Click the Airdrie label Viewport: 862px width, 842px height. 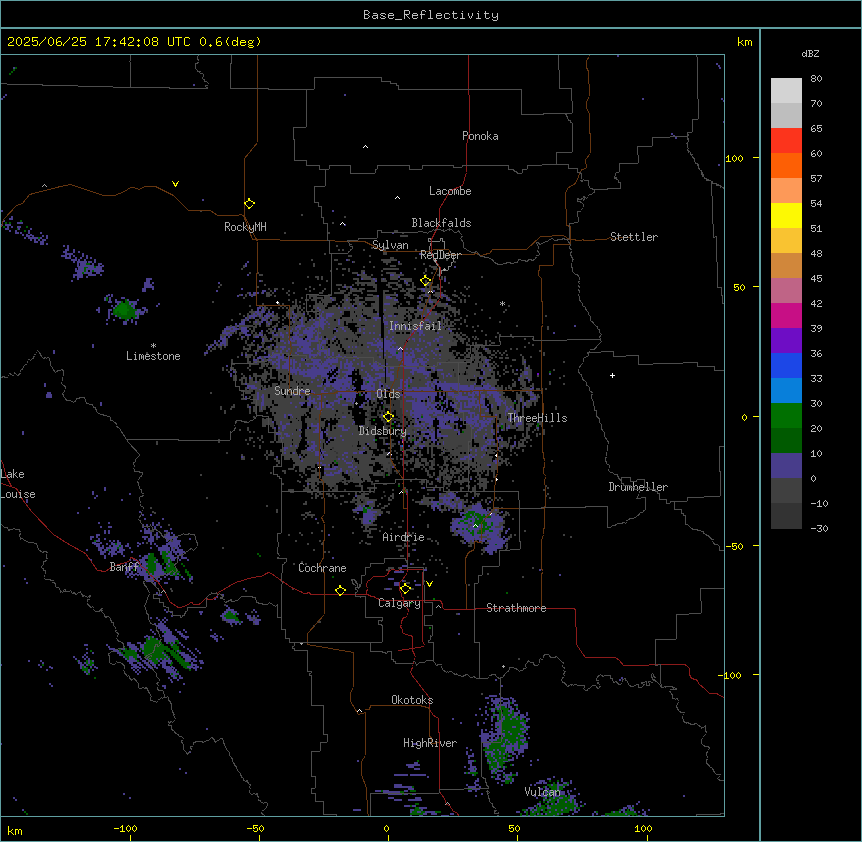[x=404, y=537]
